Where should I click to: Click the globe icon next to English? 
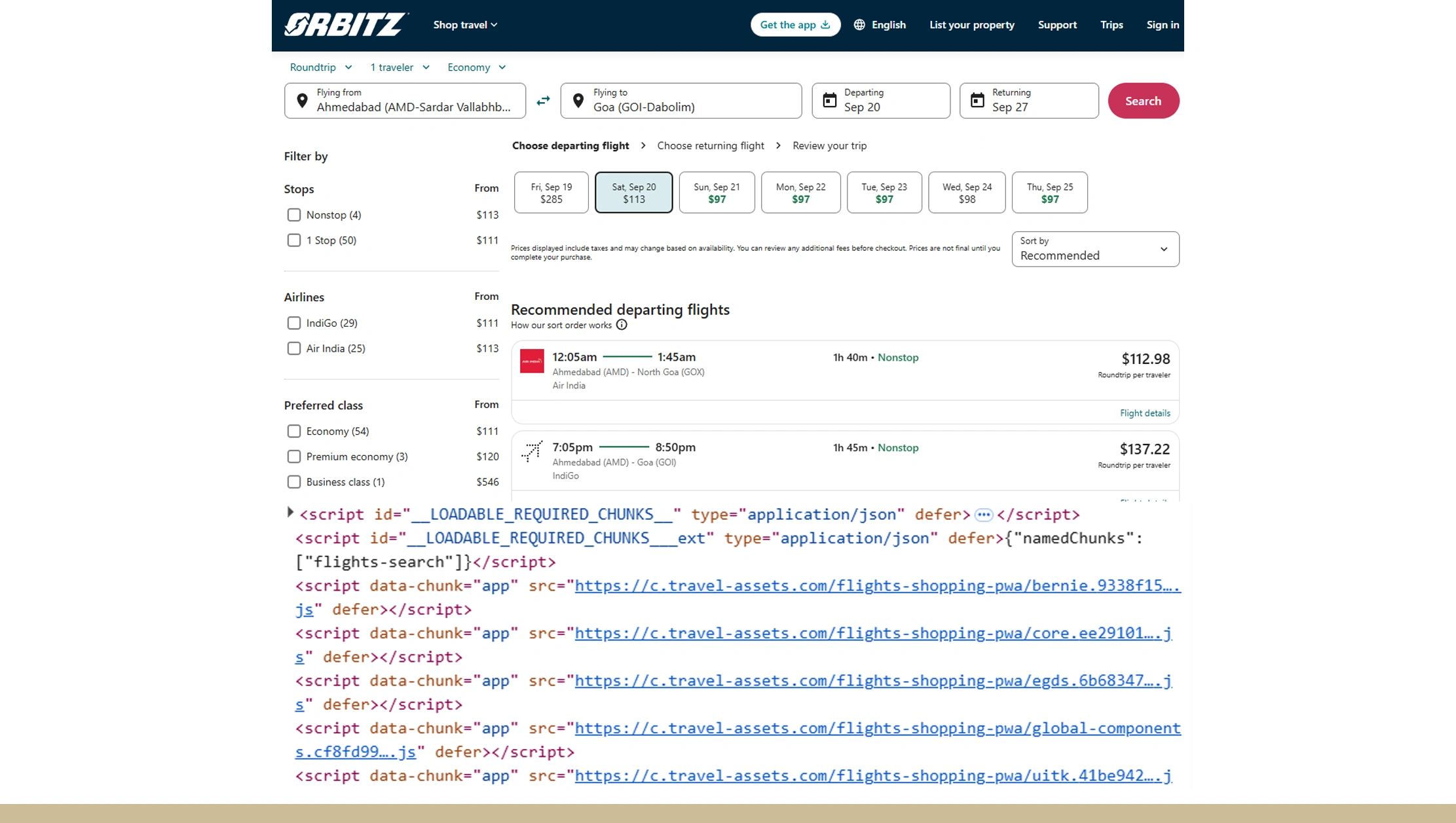pos(859,24)
